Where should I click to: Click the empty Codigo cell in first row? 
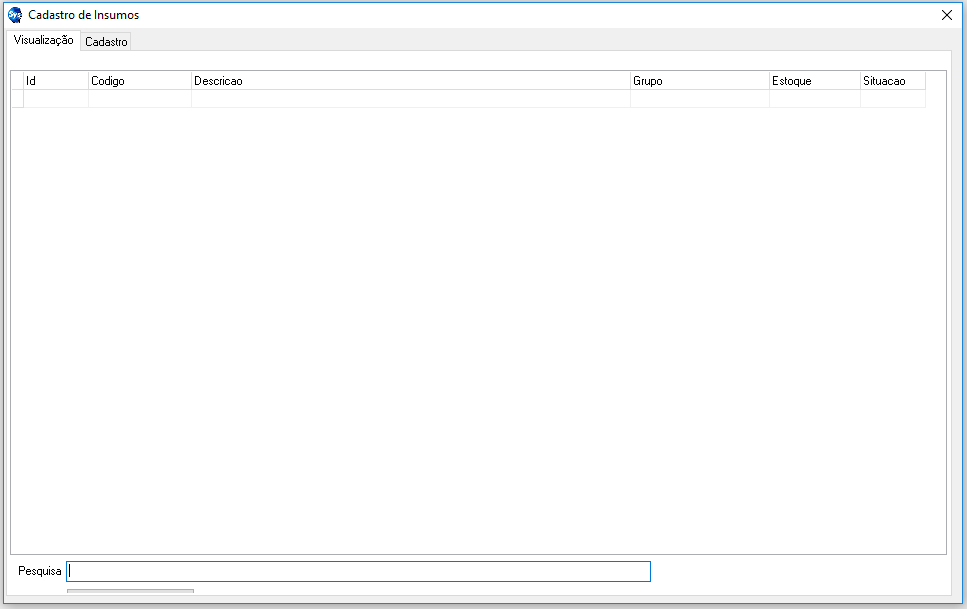pyautogui.click(x=139, y=99)
